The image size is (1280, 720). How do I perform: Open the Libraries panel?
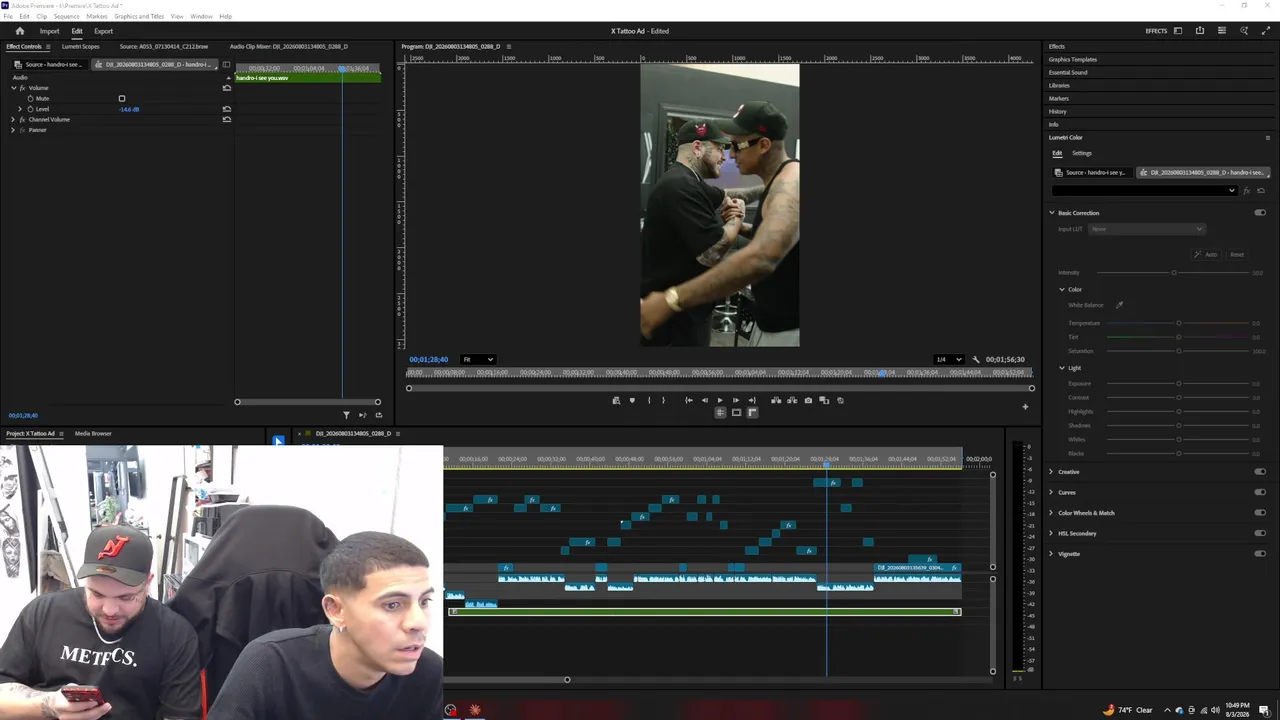[1059, 85]
